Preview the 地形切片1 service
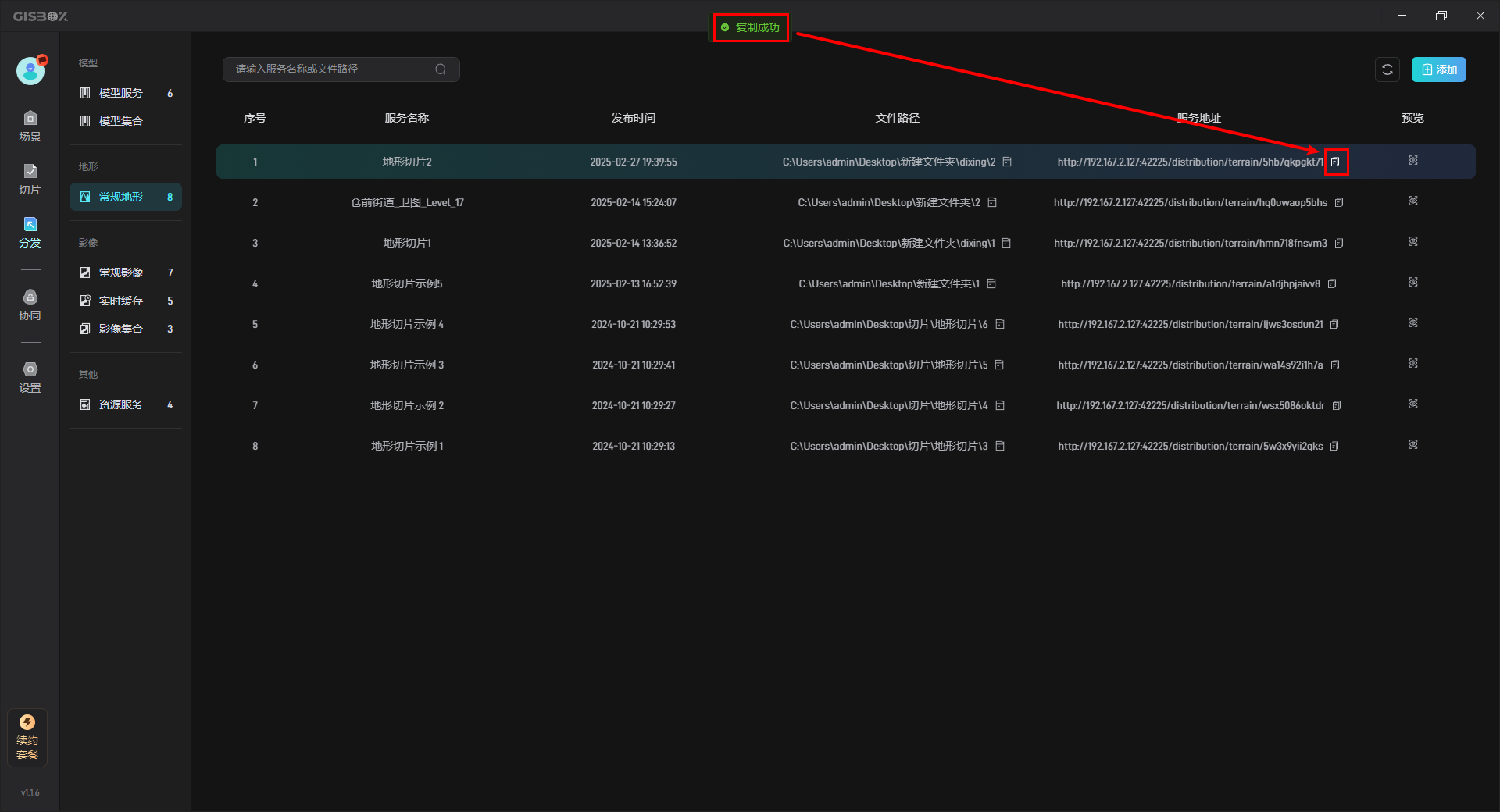The height and width of the screenshot is (812, 1500). [x=1413, y=241]
